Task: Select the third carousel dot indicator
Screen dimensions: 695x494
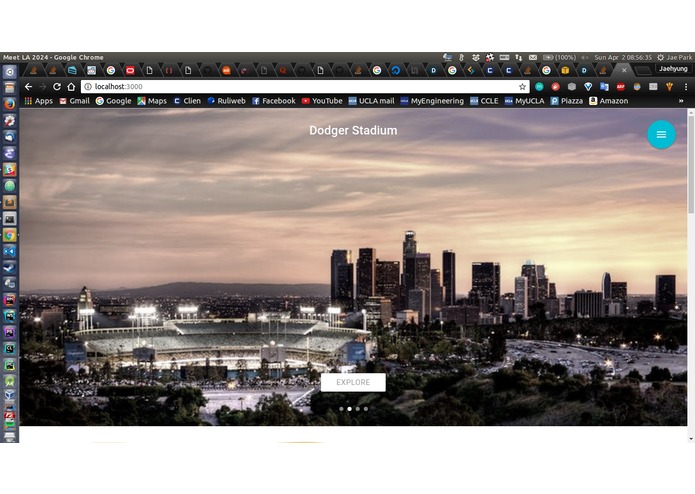Action: pos(358,409)
